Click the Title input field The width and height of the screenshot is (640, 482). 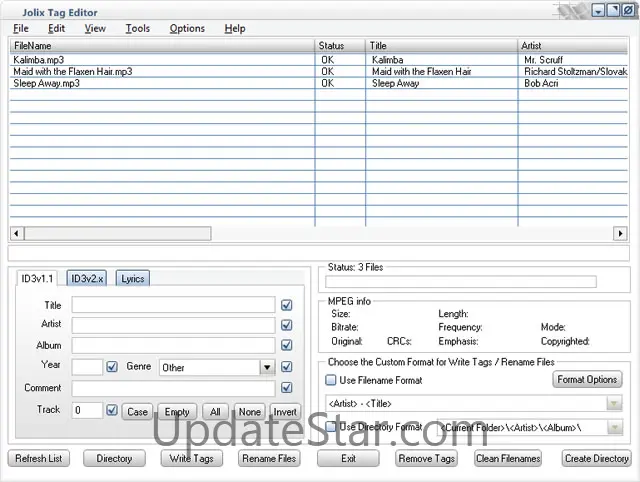tap(173, 305)
